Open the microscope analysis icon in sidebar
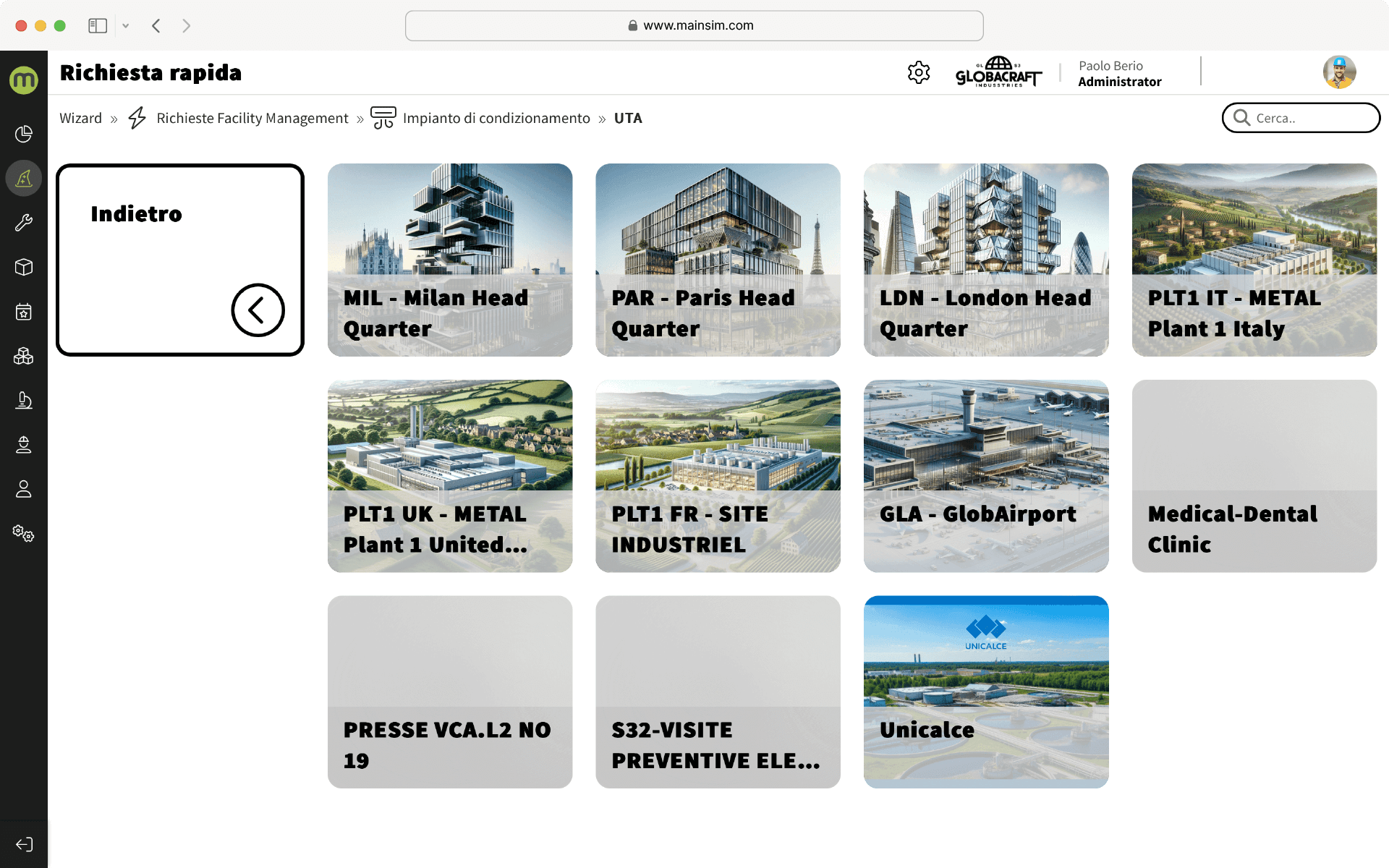The width and height of the screenshot is (1389, 868). pyautogui.click(x=24, y=400)
